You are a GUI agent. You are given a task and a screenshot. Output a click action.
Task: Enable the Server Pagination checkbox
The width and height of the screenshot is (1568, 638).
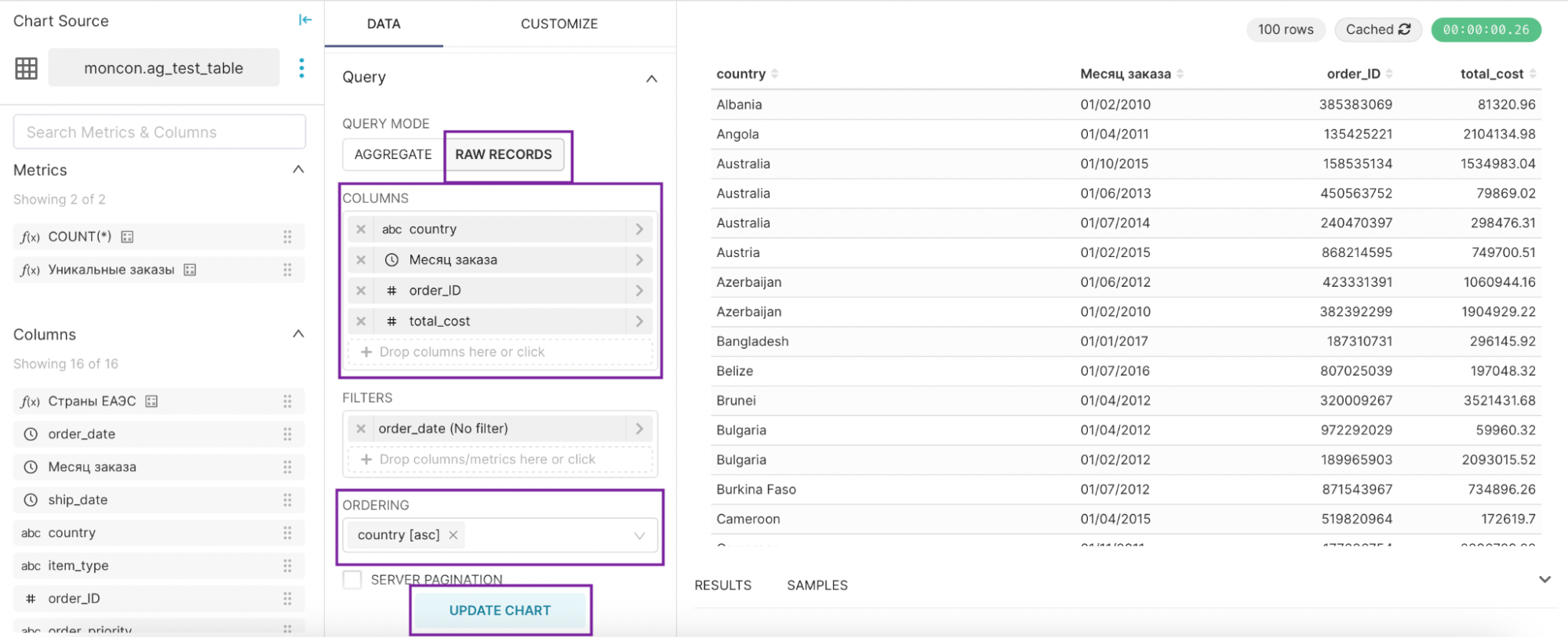[352, 580]
